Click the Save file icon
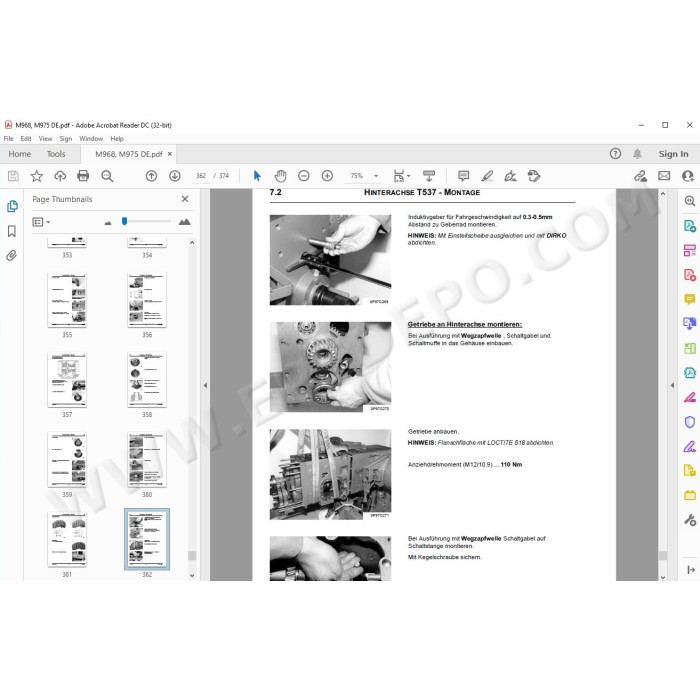The image size is (700, 700). coord(13,176)
